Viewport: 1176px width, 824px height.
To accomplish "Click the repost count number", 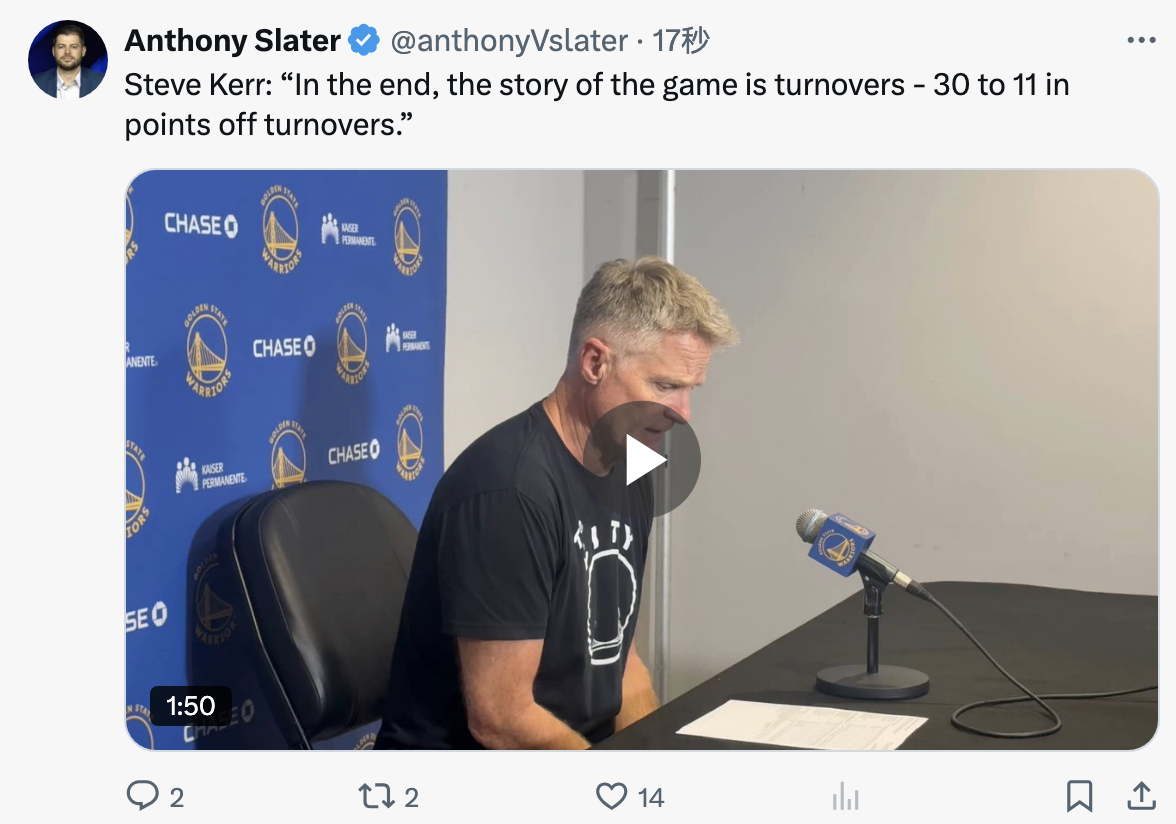I will pyautogui.click(x=412, y=798).
